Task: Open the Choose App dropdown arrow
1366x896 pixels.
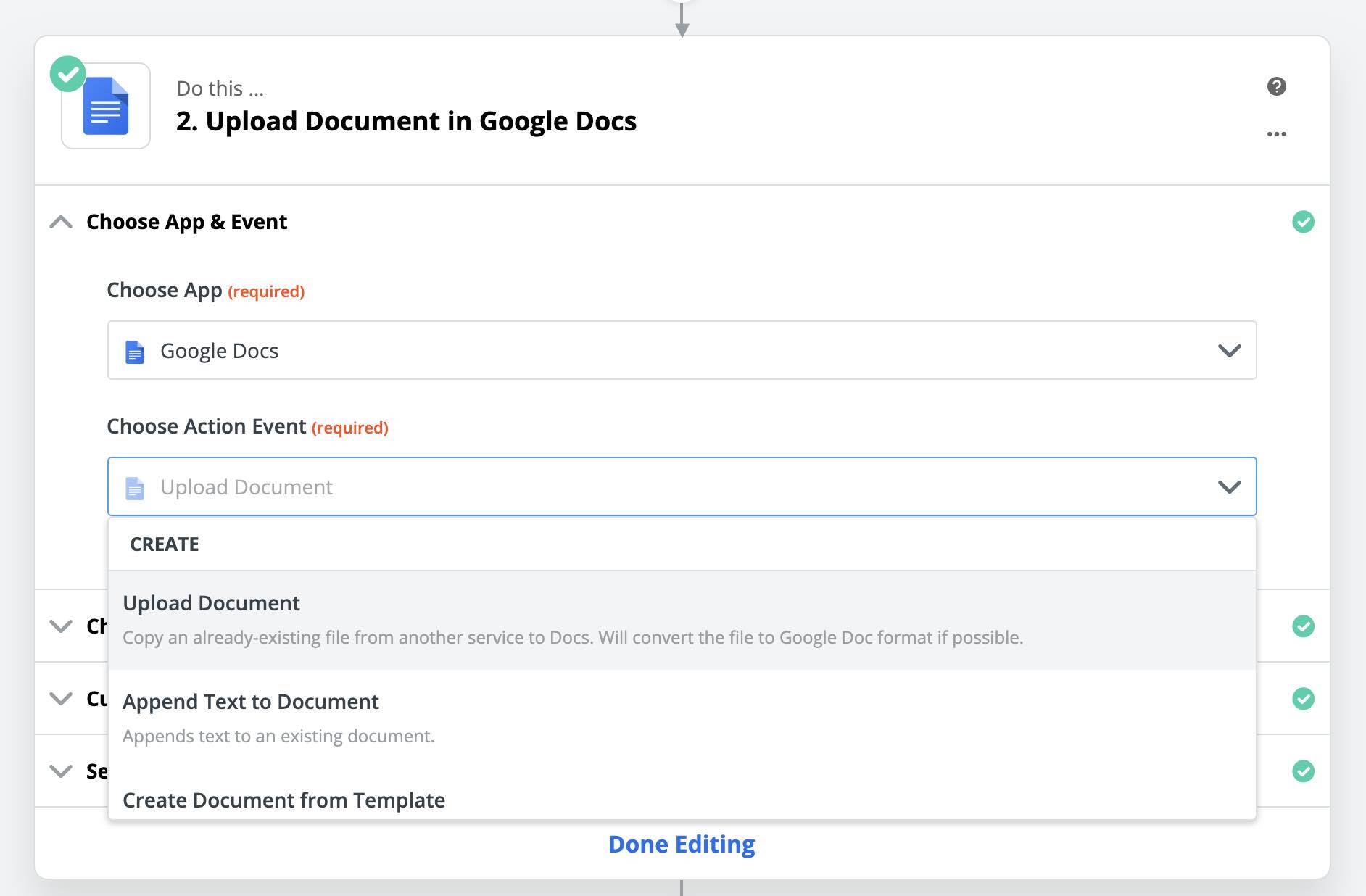Action: pos(1229,351)
